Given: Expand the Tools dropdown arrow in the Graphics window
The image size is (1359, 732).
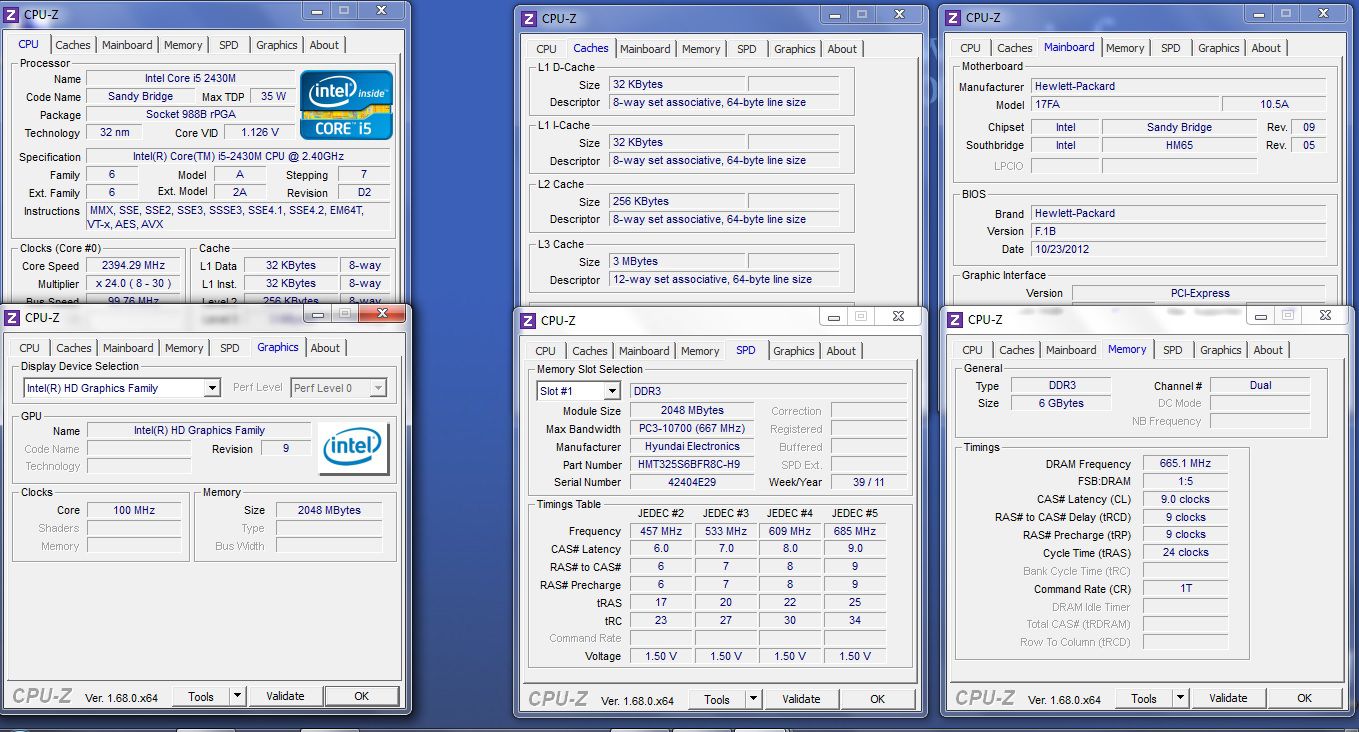Looking at the screenshot, I should [237, 696].
